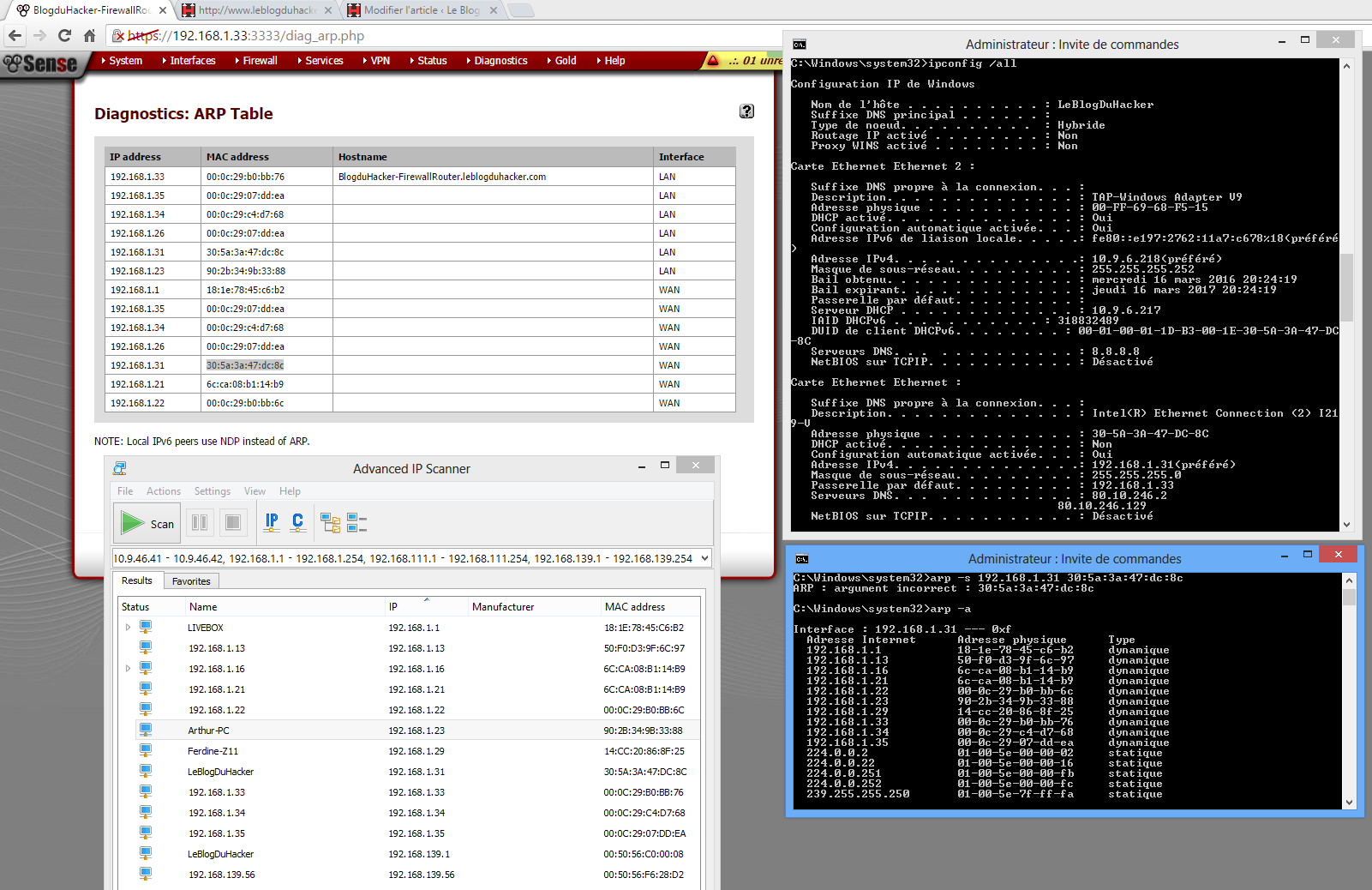Sort results by Manufacturer column
The height and width of the screenshot is (890, 1372).
pos(533,606)
